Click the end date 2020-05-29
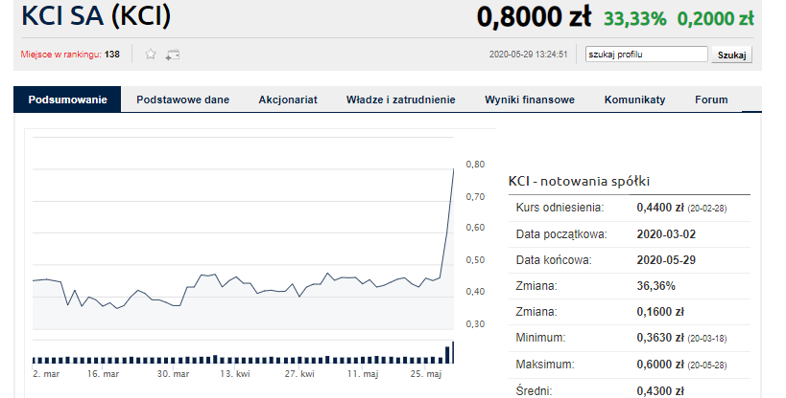This screenshot has width=786, height=398. click(666, 260)
